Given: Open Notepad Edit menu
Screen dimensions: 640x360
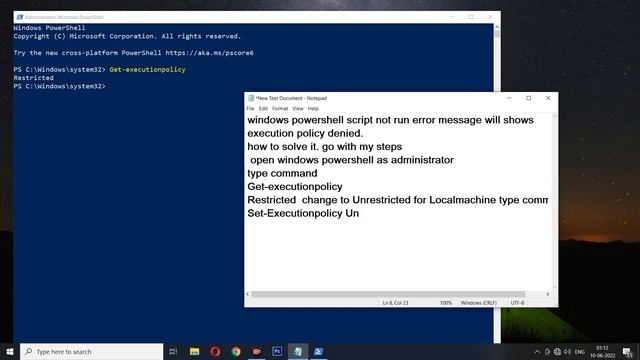Looking at the screenshot, I should (x=263, y=109).
